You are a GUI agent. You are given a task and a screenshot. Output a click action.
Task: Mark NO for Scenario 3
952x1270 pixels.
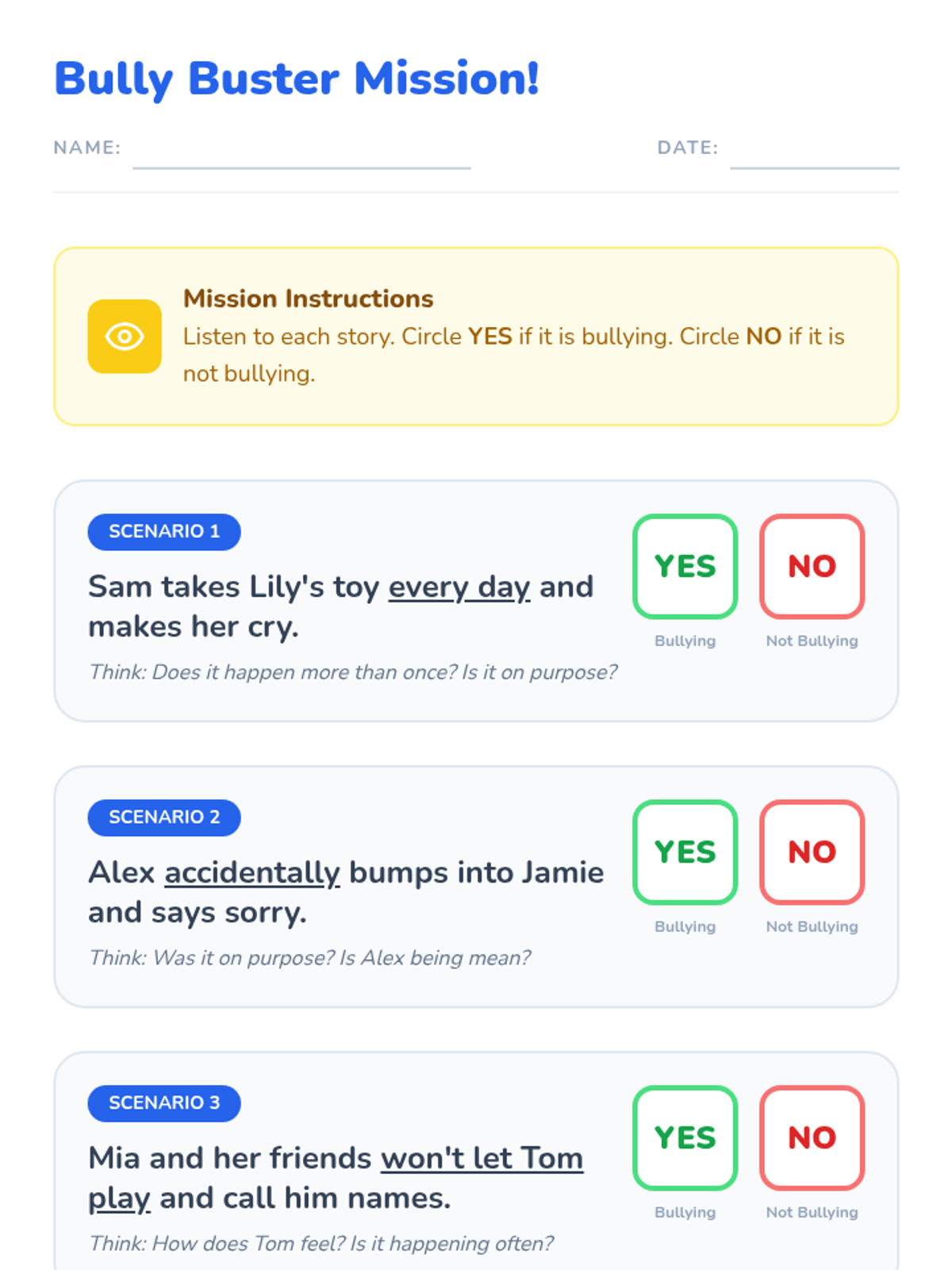(x=812, y=1137)
